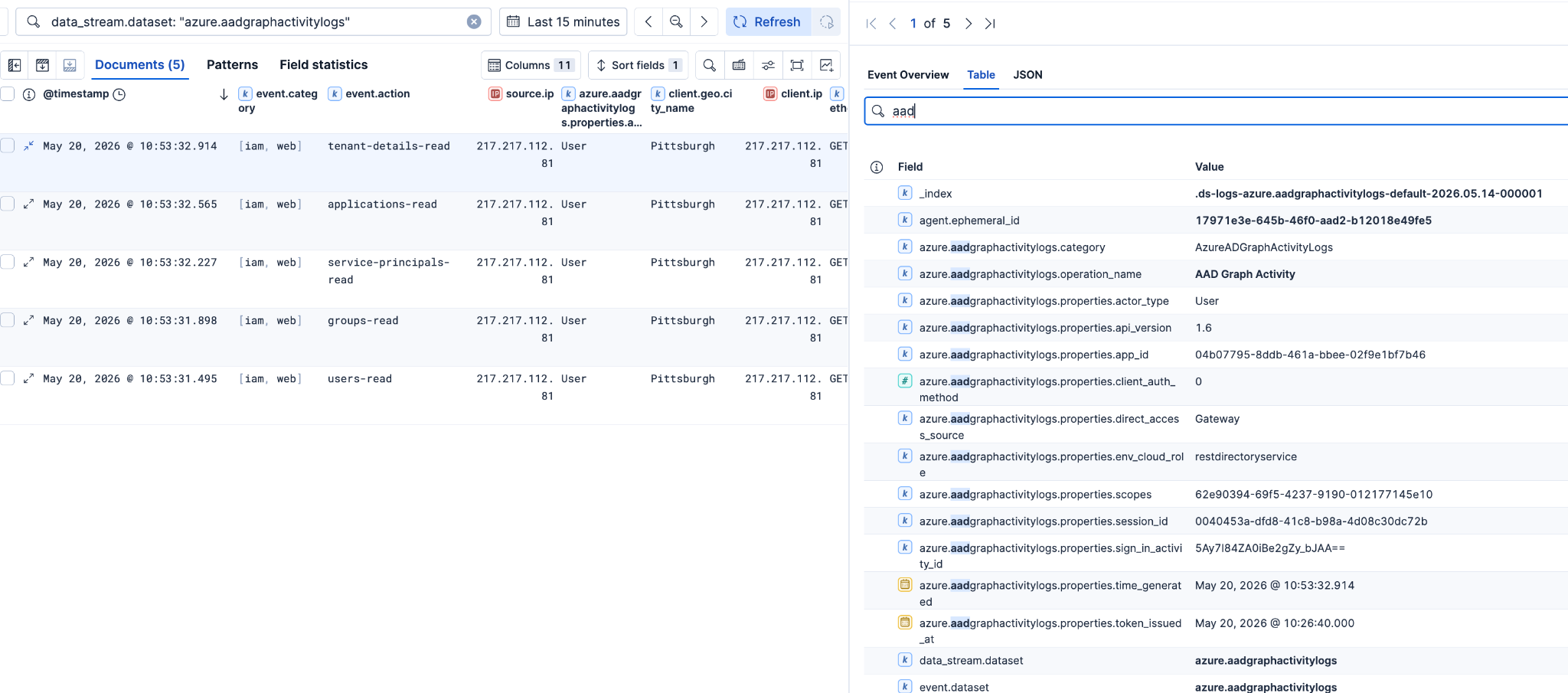
Task: Click the 'AzureADGraphActivityLogs' category value
Action: (1263, 247)
